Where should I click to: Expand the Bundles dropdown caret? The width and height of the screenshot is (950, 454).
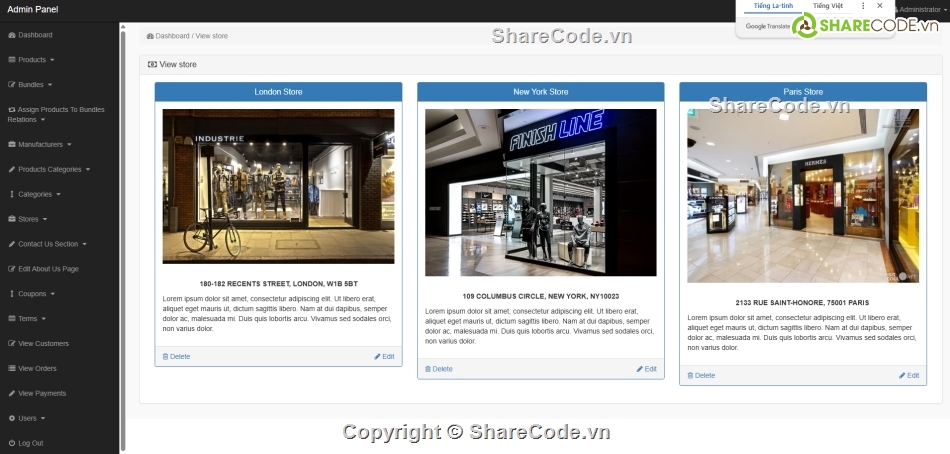coord(50,85)
